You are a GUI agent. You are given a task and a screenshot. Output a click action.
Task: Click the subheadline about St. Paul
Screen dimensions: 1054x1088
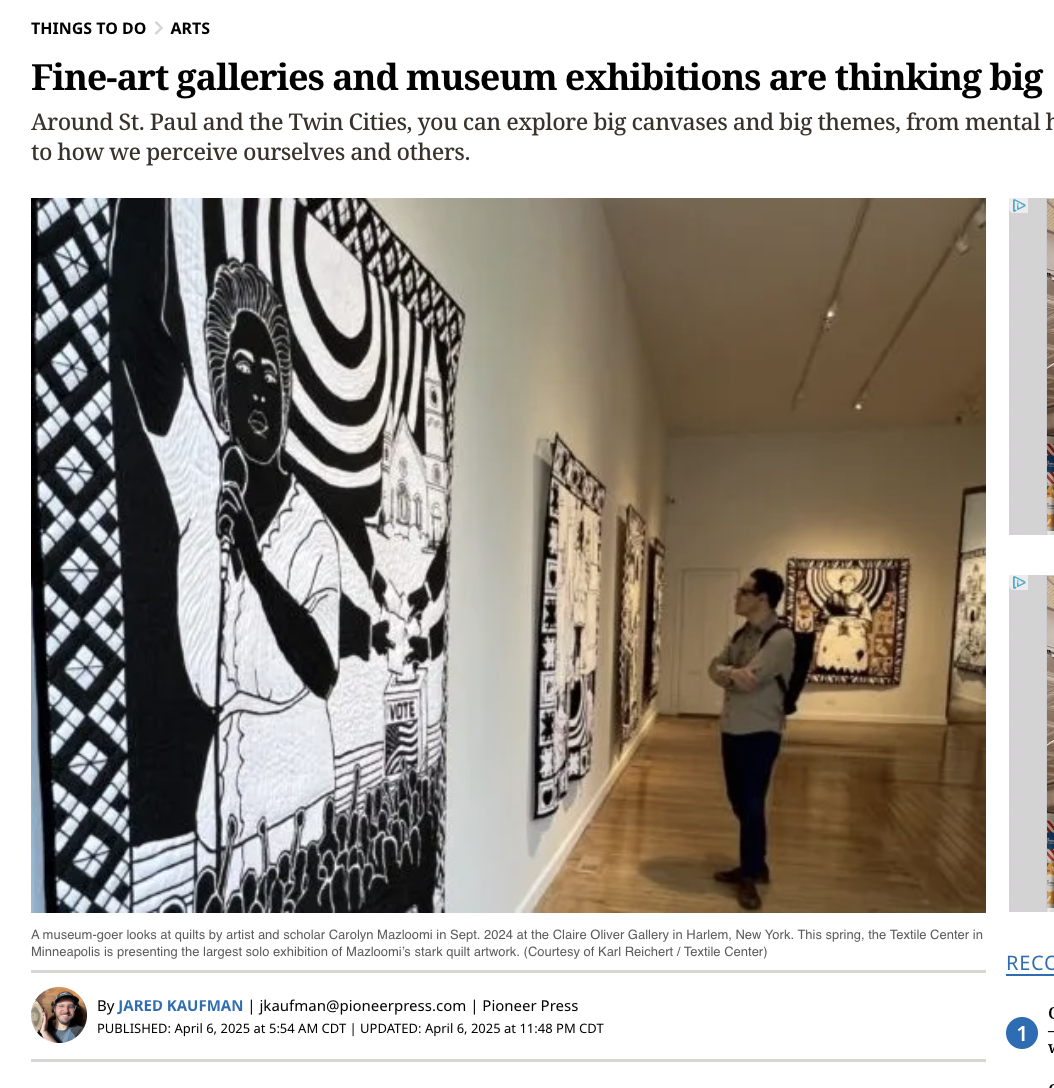pos(540,138)
